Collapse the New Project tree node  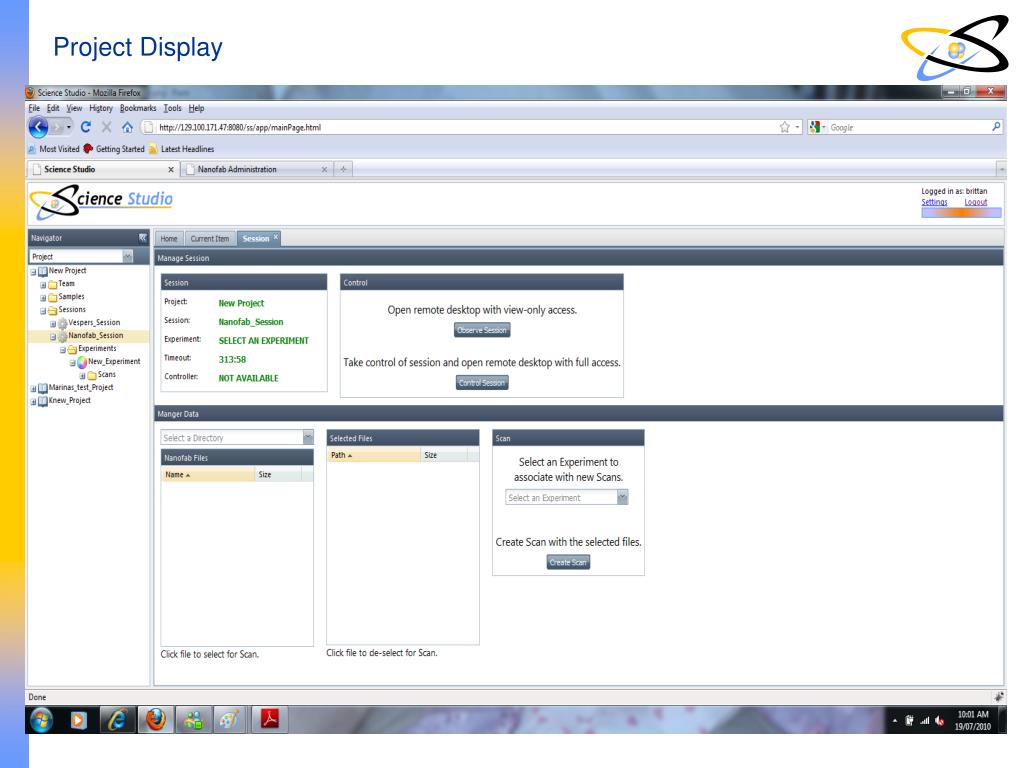[33, 272]
